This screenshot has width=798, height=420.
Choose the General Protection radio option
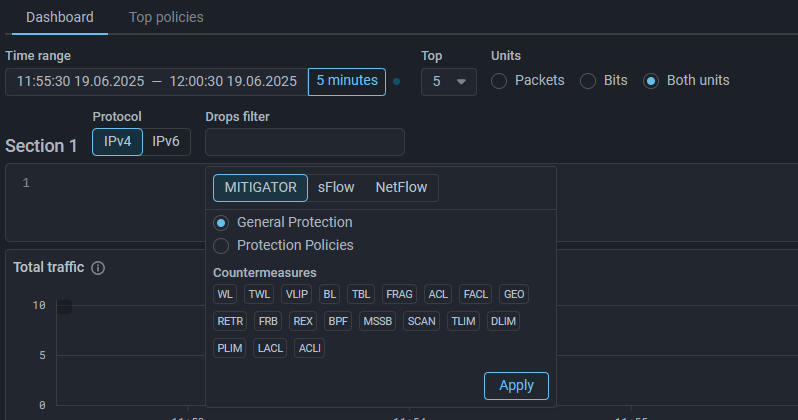coord(221,222)
